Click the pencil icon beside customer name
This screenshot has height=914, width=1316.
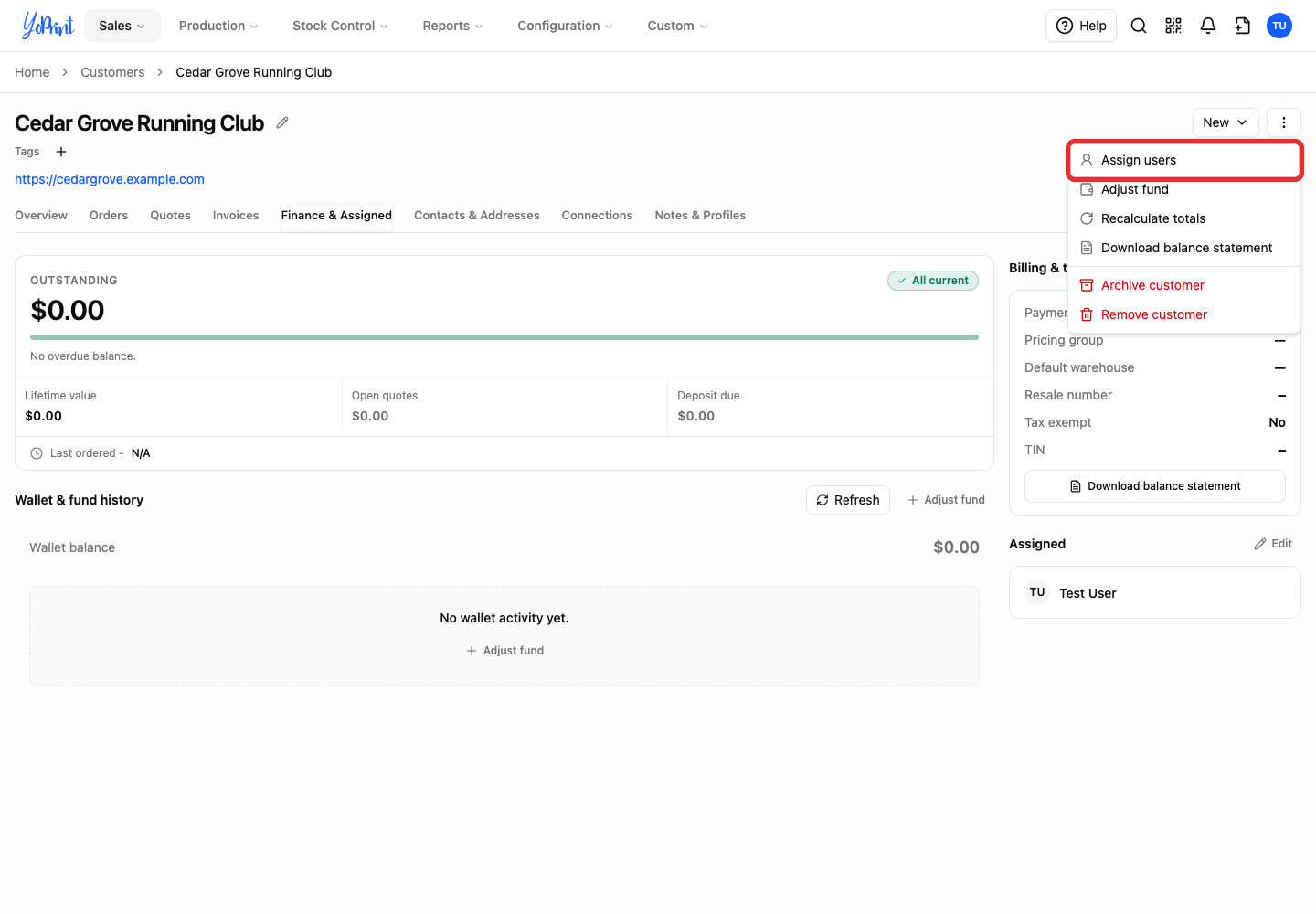pyautogui.click(x=282, y=122)
